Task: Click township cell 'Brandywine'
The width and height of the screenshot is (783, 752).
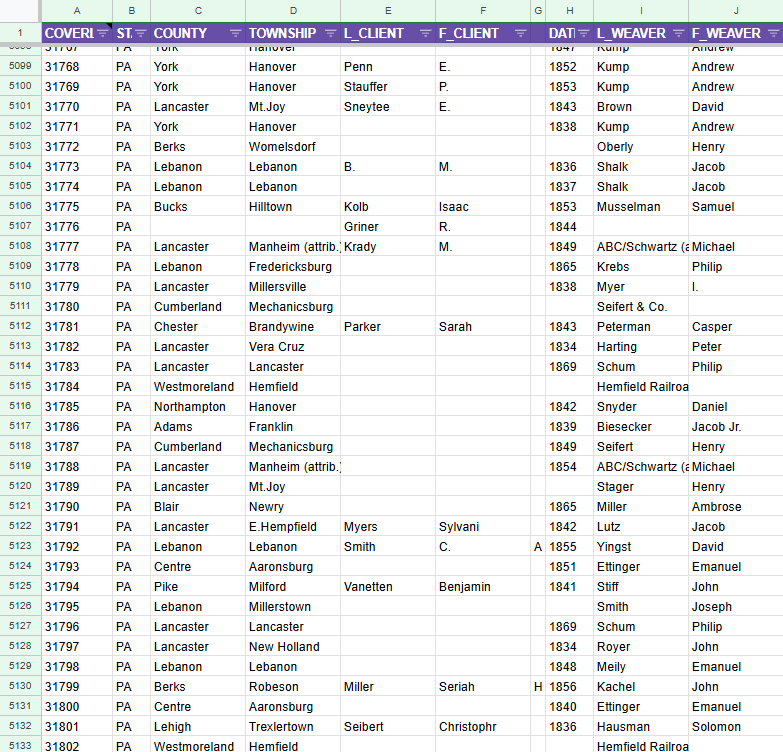Action: (x=293, y=327)
